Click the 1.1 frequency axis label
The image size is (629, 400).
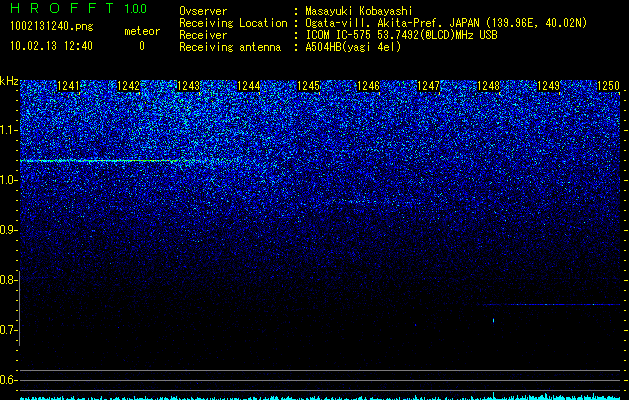8,130
